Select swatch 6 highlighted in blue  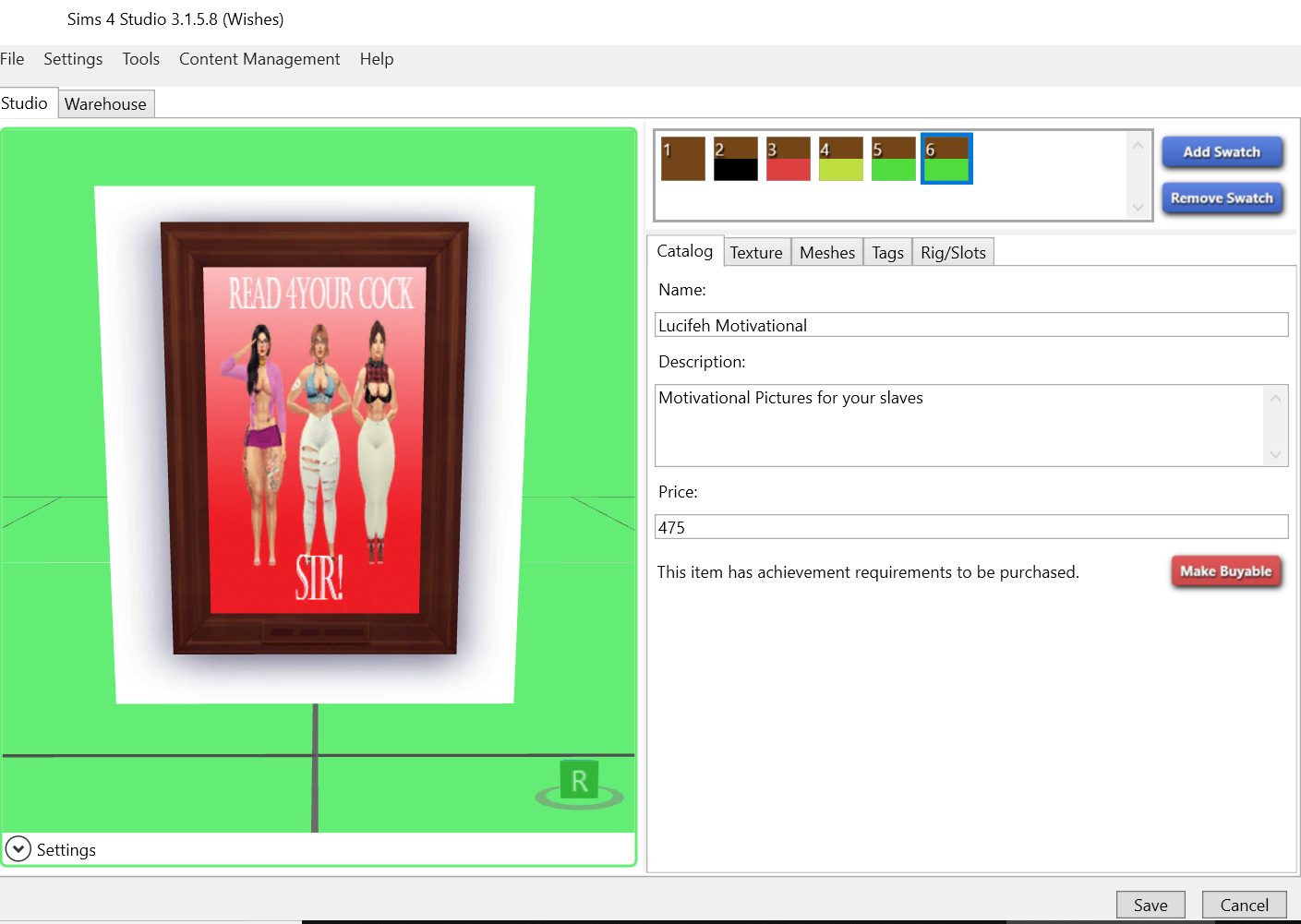coord(946,159)
